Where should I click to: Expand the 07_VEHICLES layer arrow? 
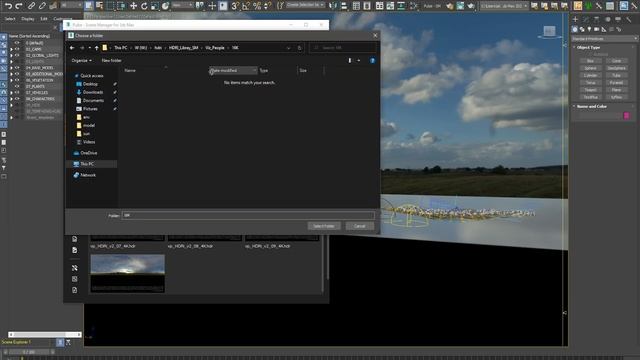coord(11,93)
